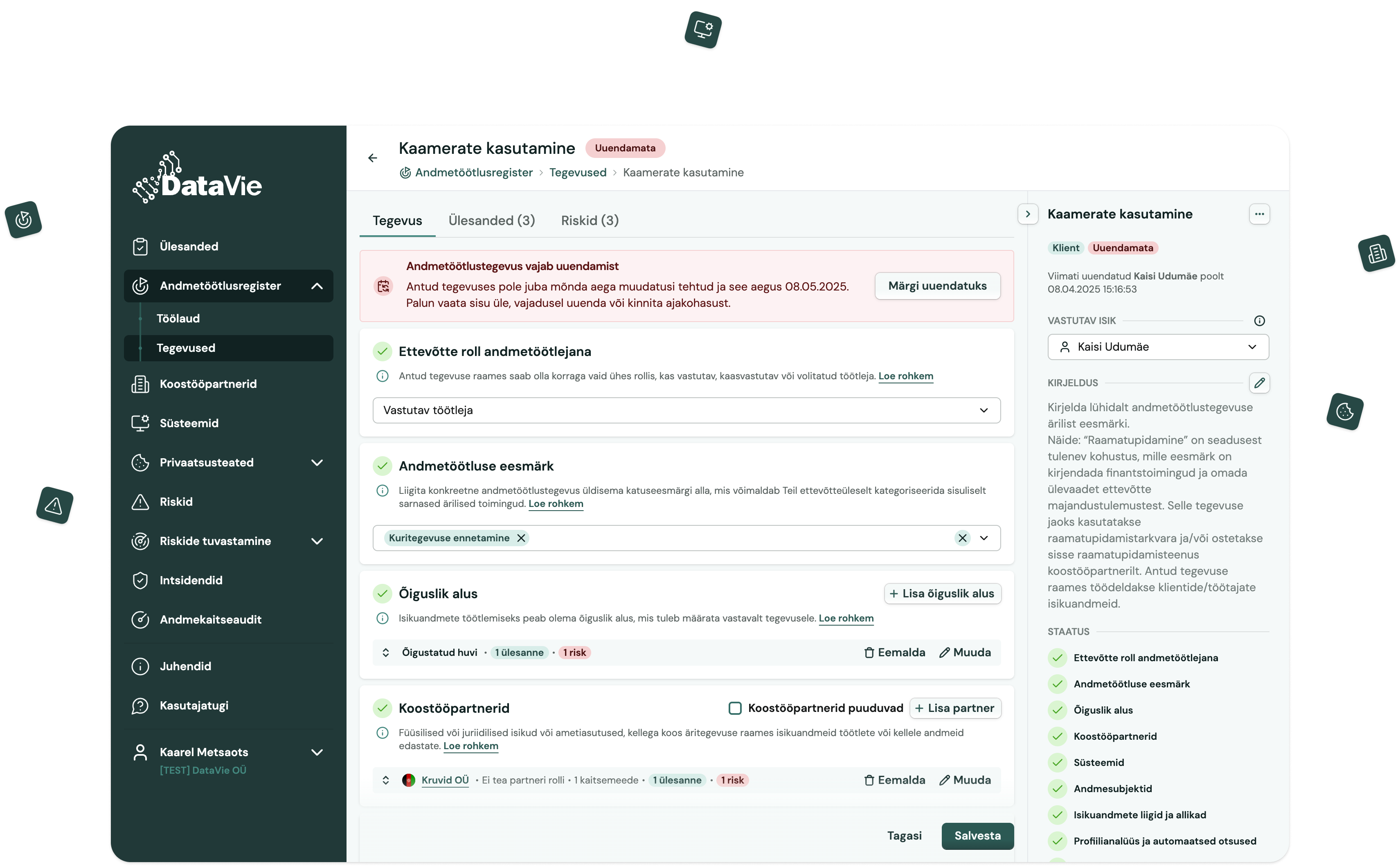Open the Vastutav töötleja dropdown
Image resolution: width=1400 pixels, height=867 pixels.
686,410
